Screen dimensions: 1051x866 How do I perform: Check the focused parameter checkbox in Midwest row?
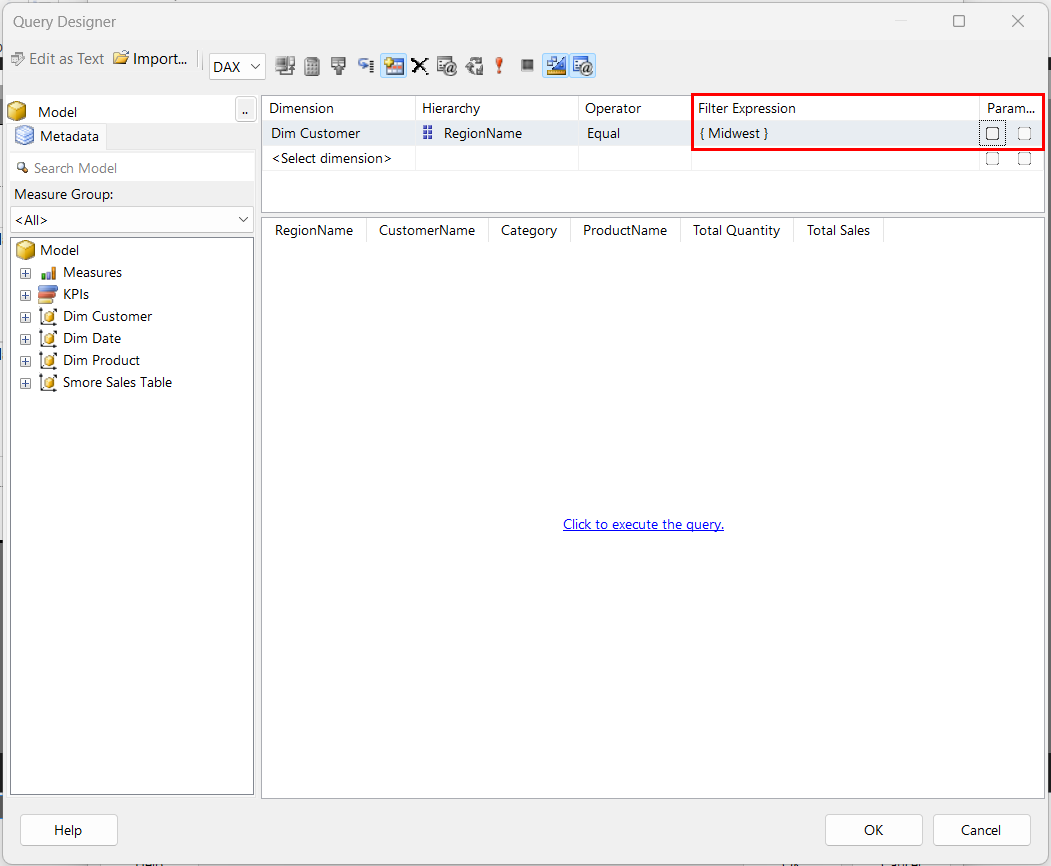pyautogui.click(x=993, y=133)
